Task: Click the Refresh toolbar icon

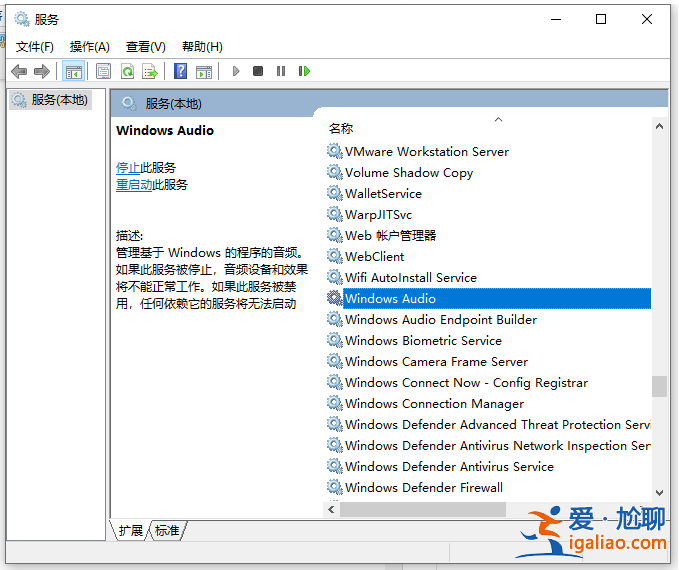Action: click(x=127, y=71)
